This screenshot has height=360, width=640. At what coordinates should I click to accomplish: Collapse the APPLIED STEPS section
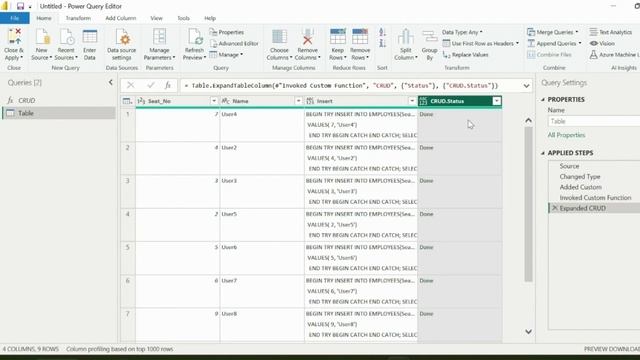point(543,153)
